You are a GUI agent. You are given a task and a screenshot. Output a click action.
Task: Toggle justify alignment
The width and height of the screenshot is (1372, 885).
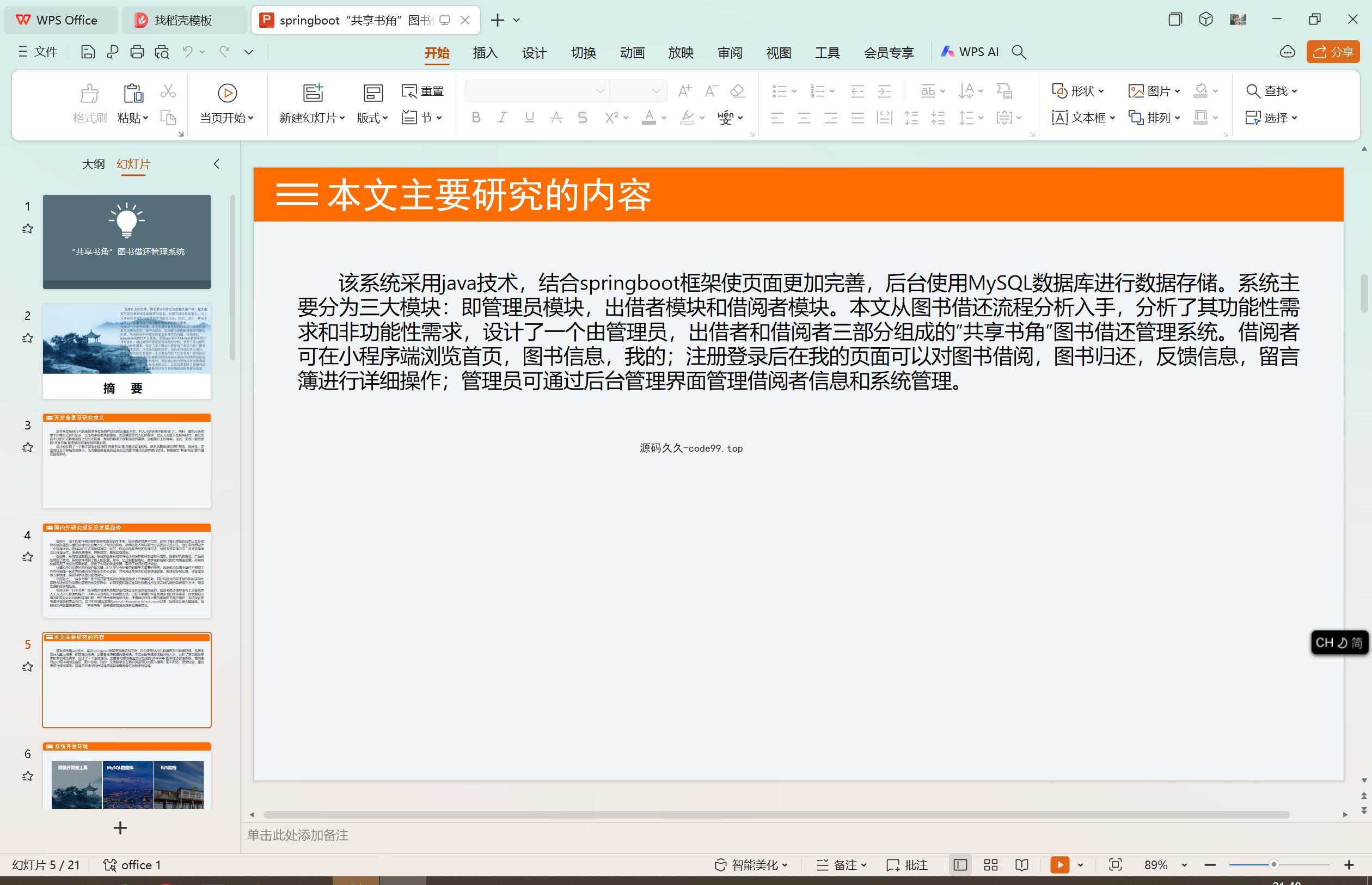857,118
